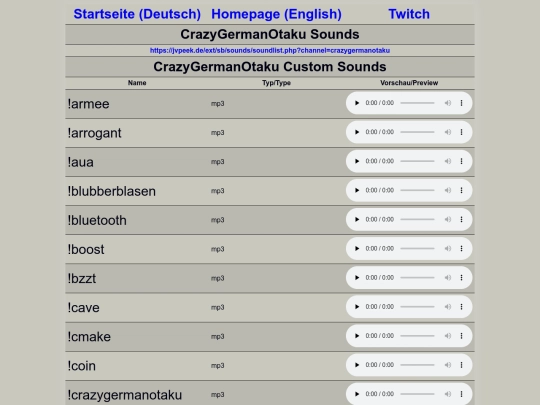Open Homepage (English) link
This screenshot has width=540, height=405.
click(276, 14)
